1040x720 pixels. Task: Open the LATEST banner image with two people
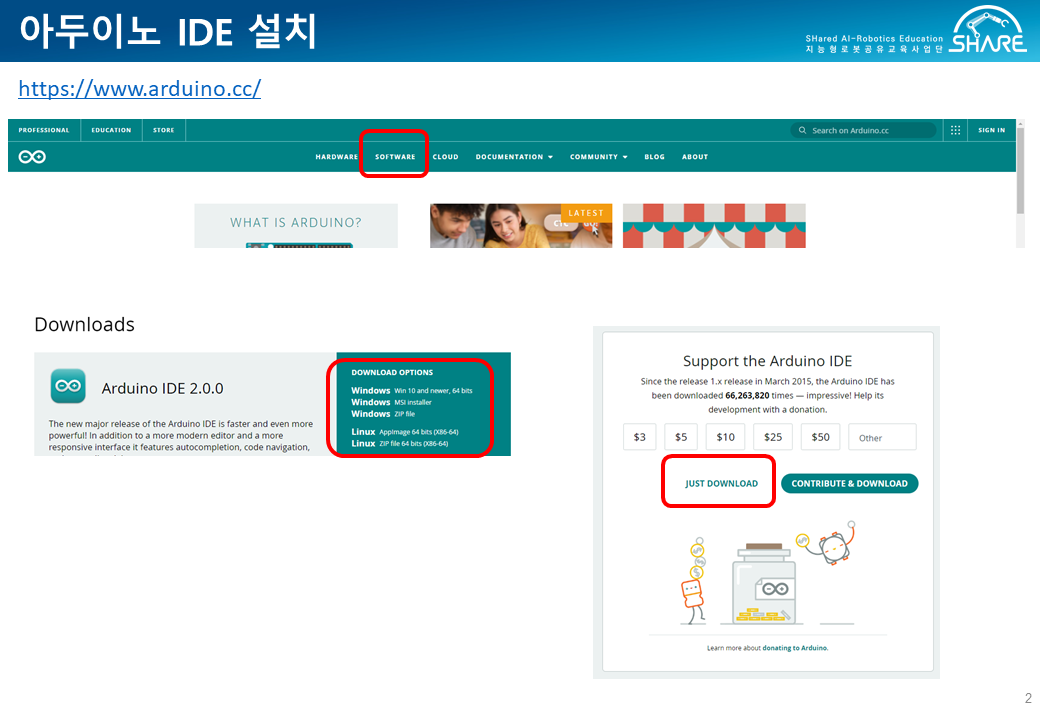pyautogui.click(x=521, y=225)
